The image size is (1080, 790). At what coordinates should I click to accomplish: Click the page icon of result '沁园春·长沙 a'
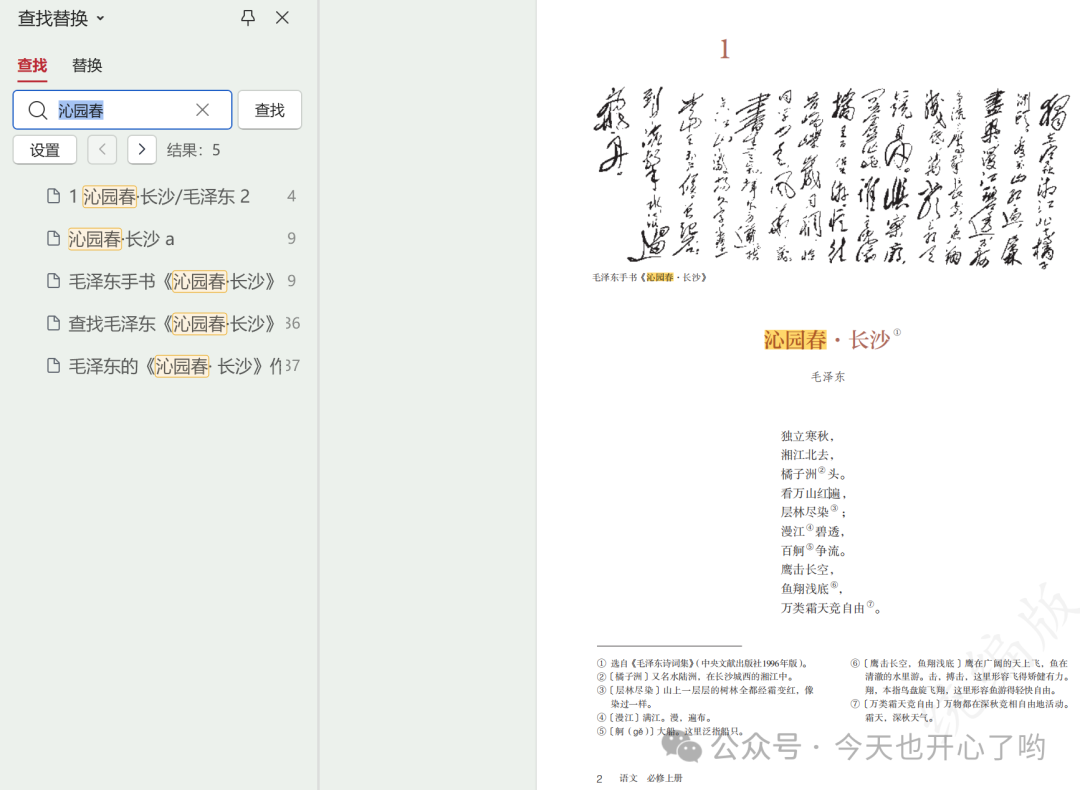point(53,238)
